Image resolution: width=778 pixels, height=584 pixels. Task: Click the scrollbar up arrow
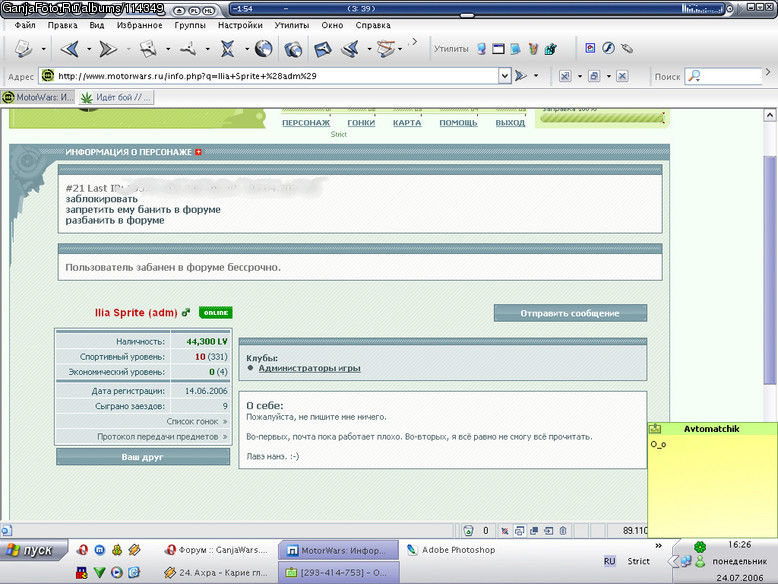point(770,115)
